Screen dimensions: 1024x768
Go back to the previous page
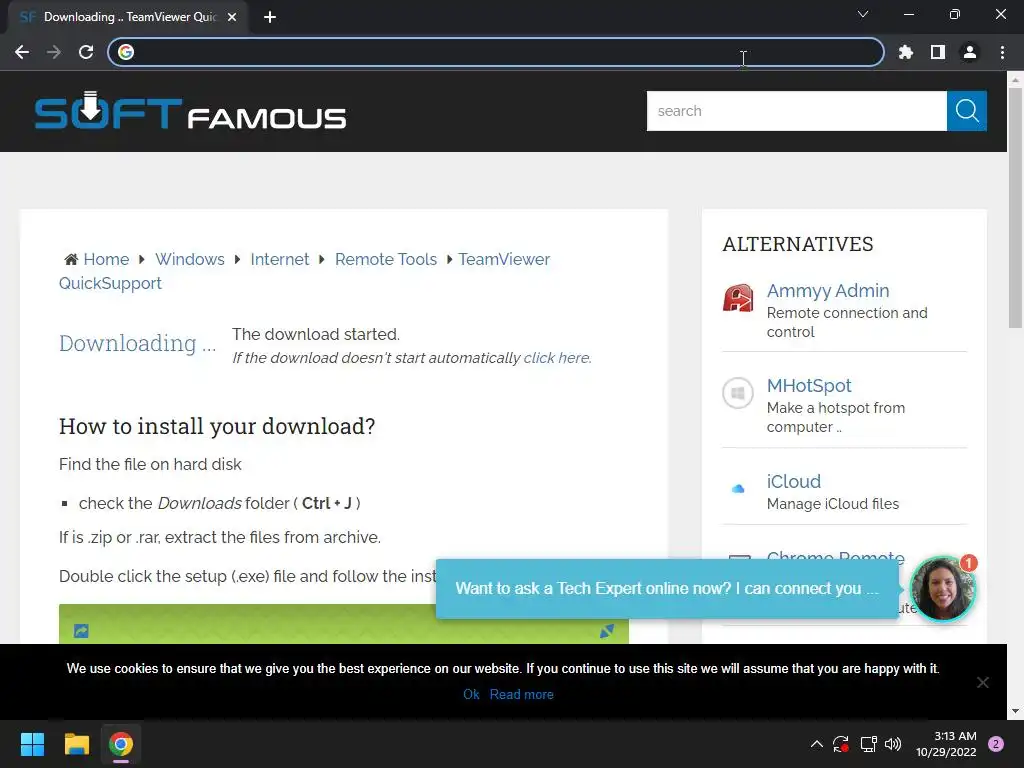click(22, 52)
